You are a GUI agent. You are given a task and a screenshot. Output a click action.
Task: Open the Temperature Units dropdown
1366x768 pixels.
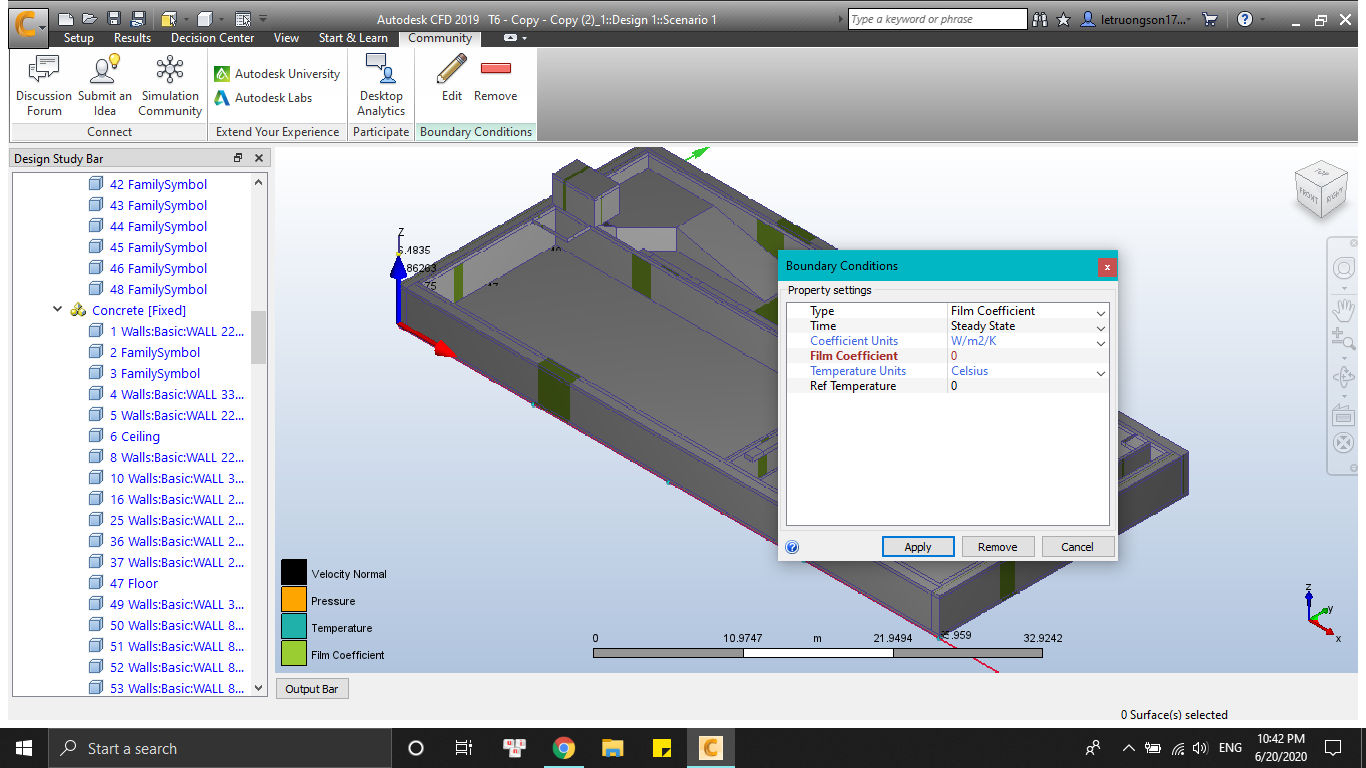point(1098,371)
